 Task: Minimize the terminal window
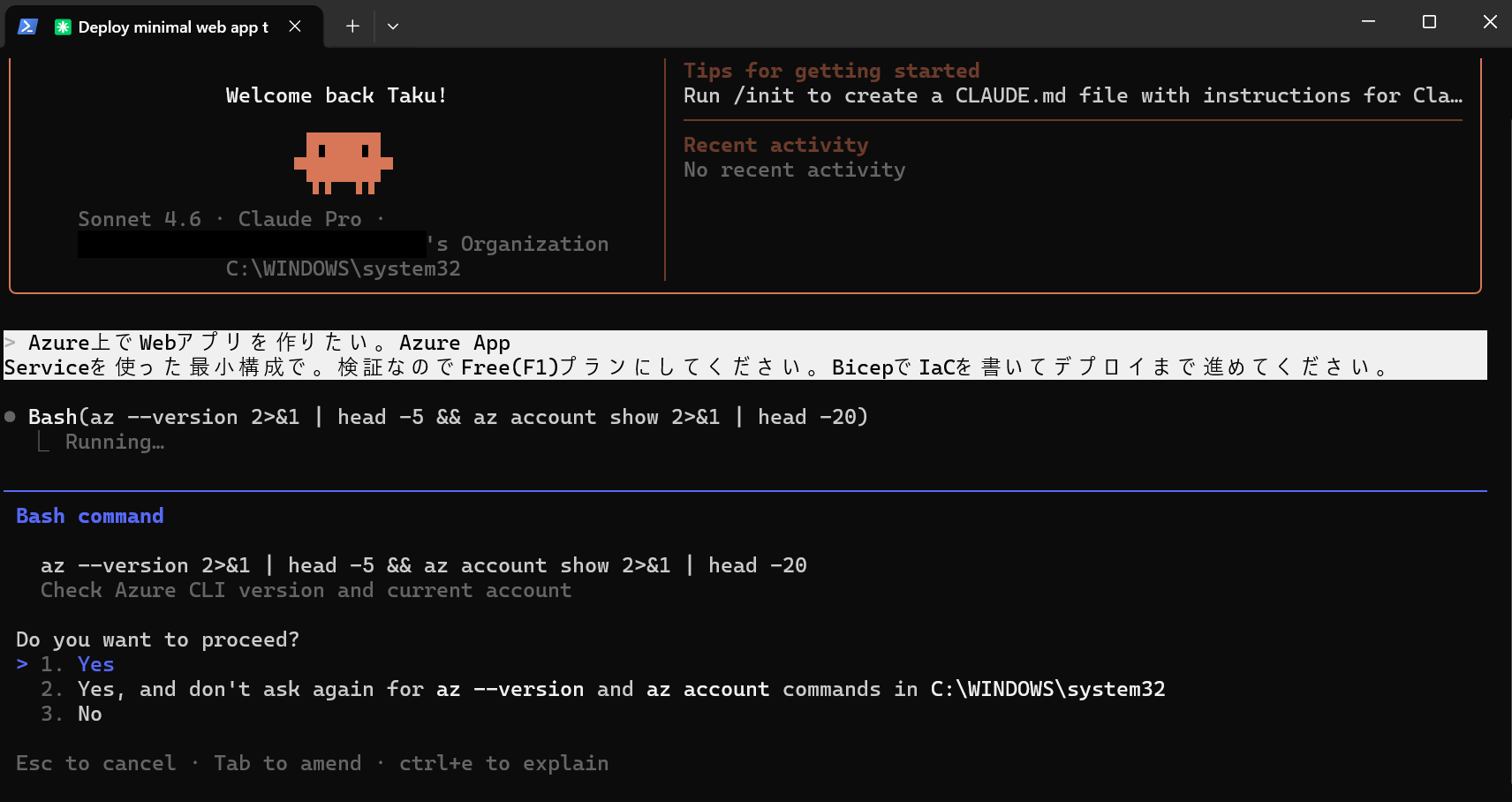[x=1368, y=22]
